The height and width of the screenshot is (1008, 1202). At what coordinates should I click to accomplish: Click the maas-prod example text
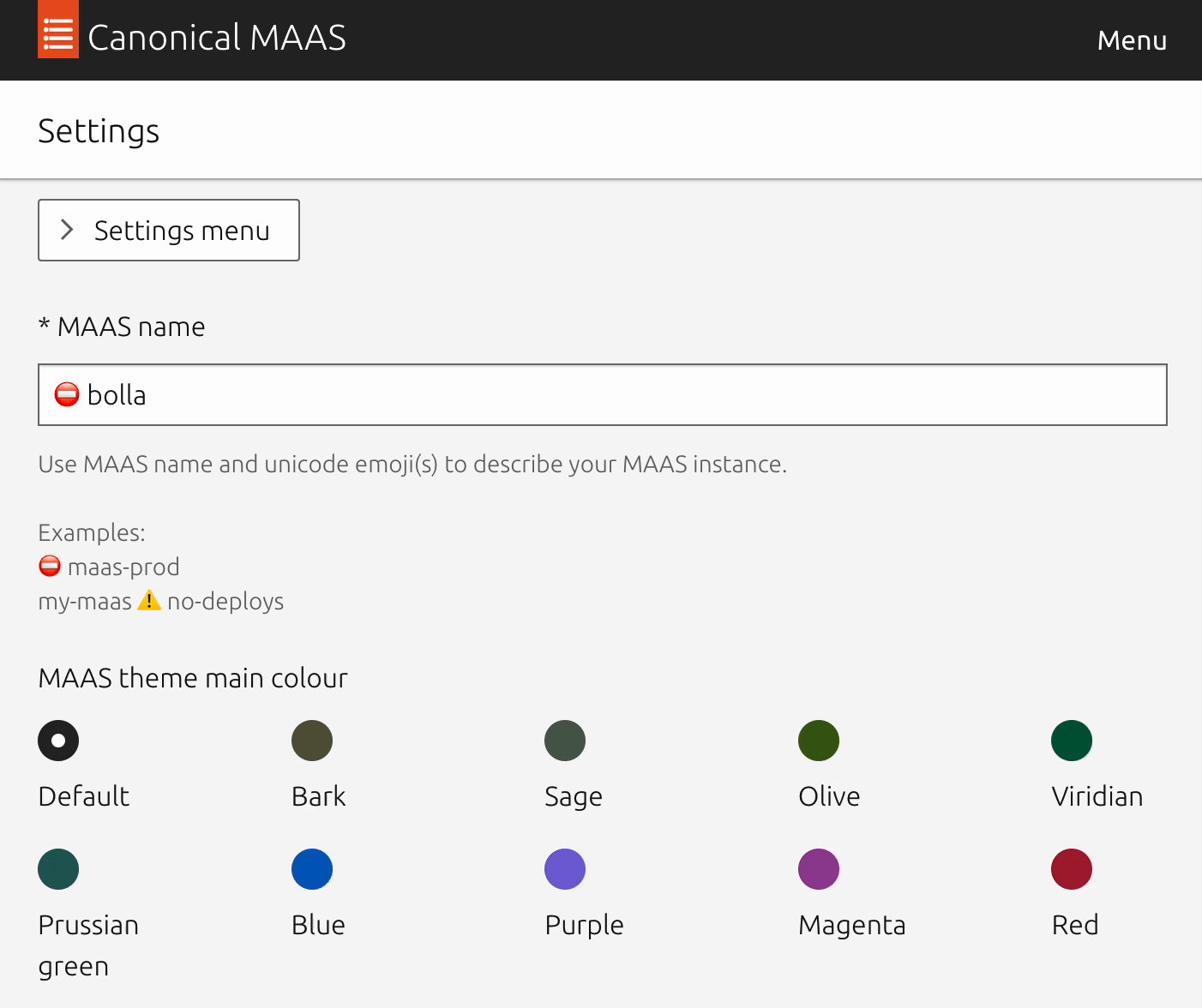tap(123, 566)
